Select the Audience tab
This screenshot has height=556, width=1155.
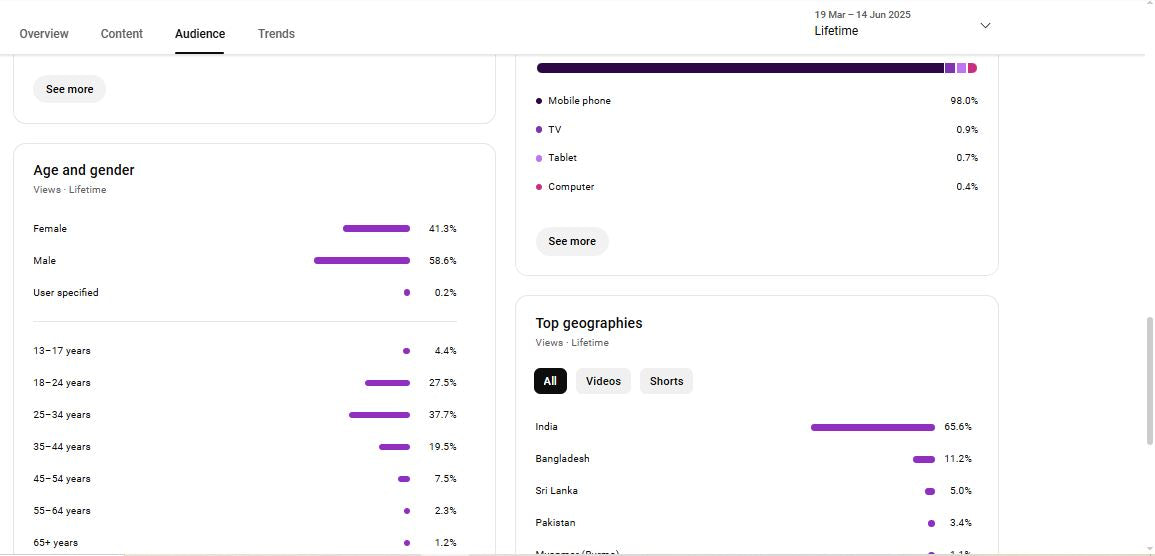pos(200,34)
